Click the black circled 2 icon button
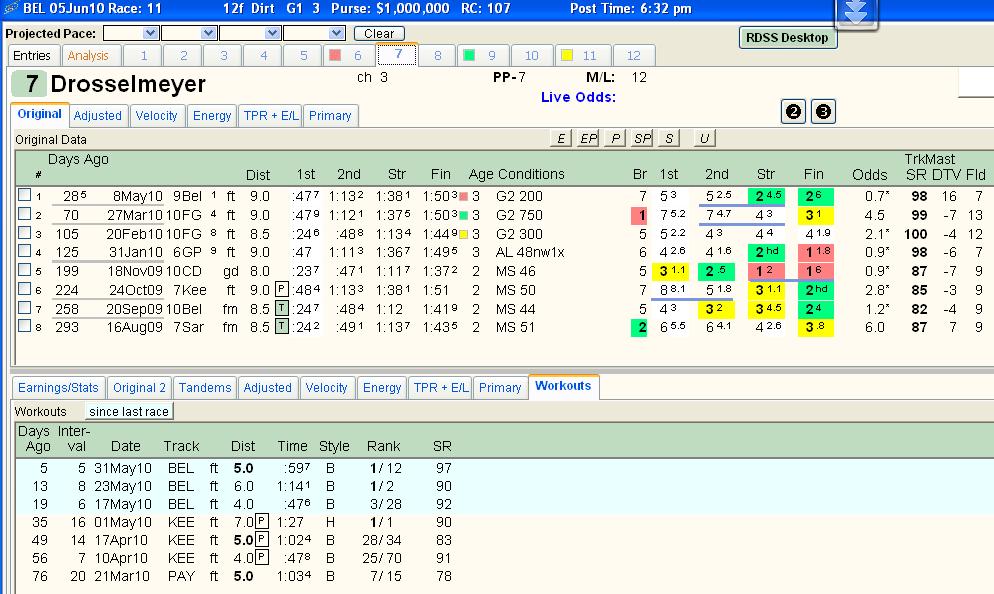 [793, 112]
